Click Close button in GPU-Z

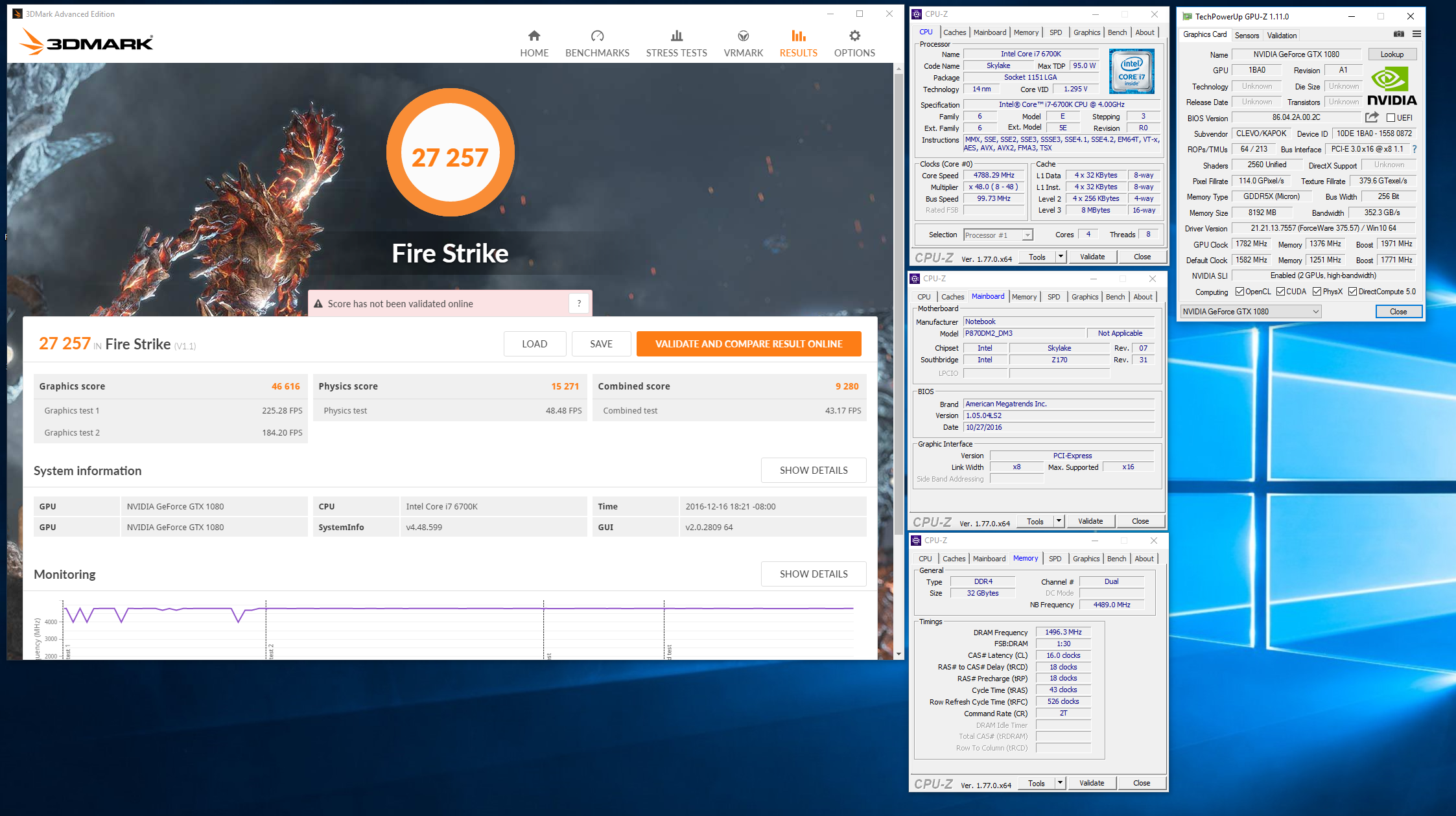(x=1398, y=312)
